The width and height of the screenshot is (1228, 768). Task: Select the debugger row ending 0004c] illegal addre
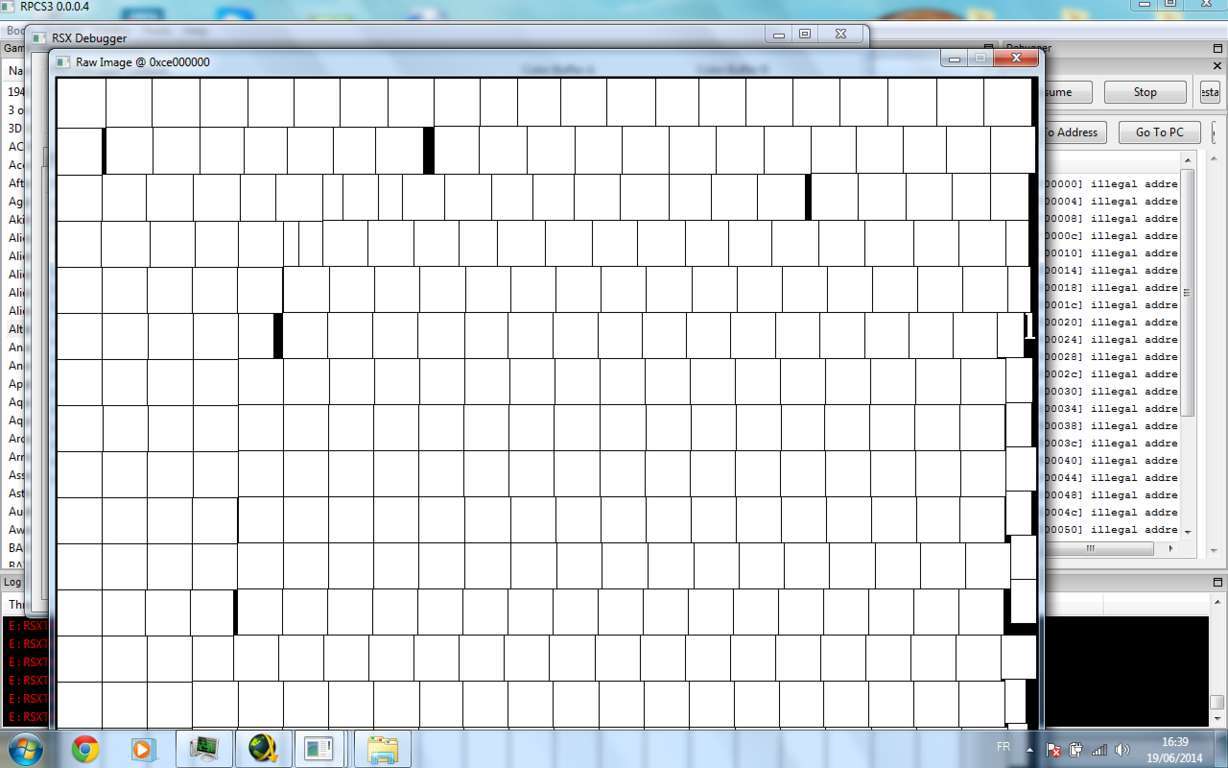1112,512
